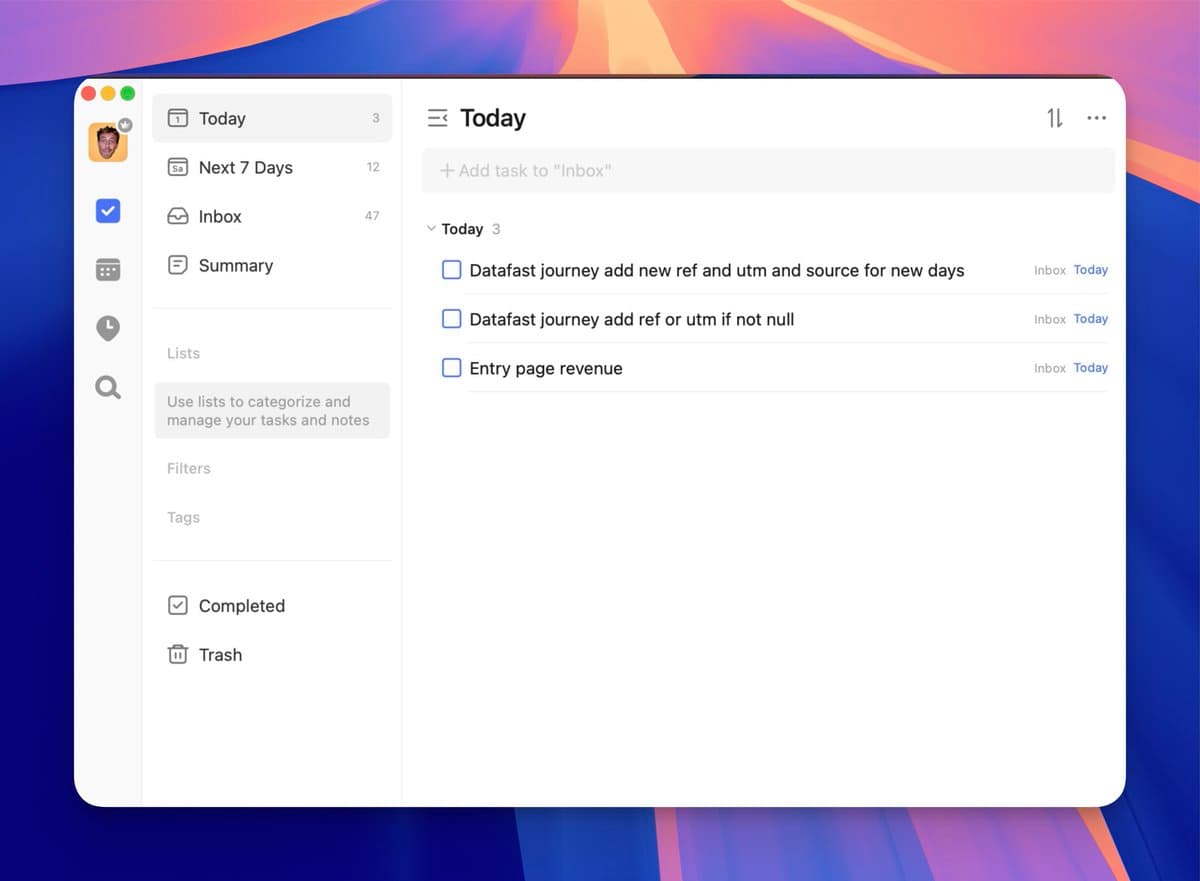The width and height of the screenshot is (1200, 881).
Task: Click the Inbox label on 'if not null' row
Action: 1050,319
